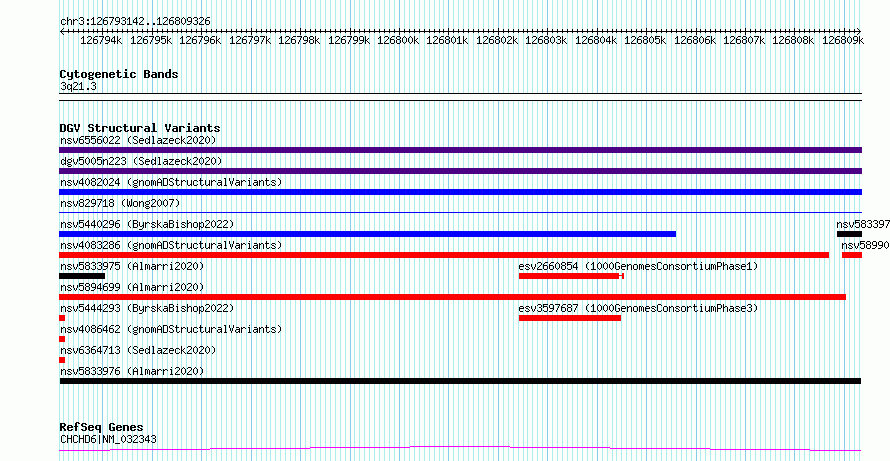Viewport: 890px width, 461px height.
Task: Select the small red square under nsv4086462
Action: coord(62,339)
